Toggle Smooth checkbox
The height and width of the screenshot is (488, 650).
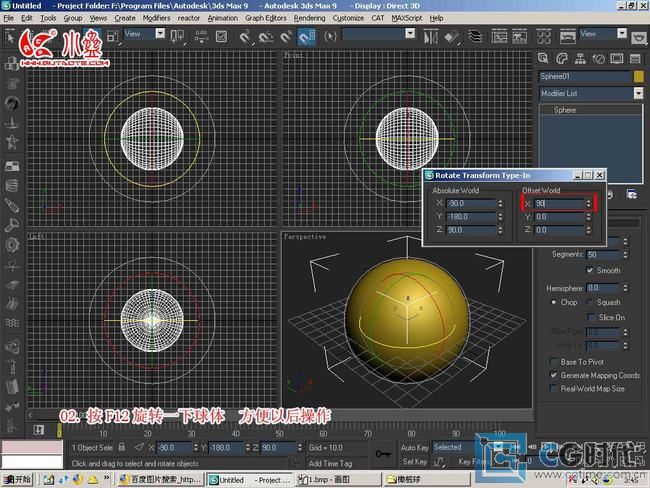(590, 270)
